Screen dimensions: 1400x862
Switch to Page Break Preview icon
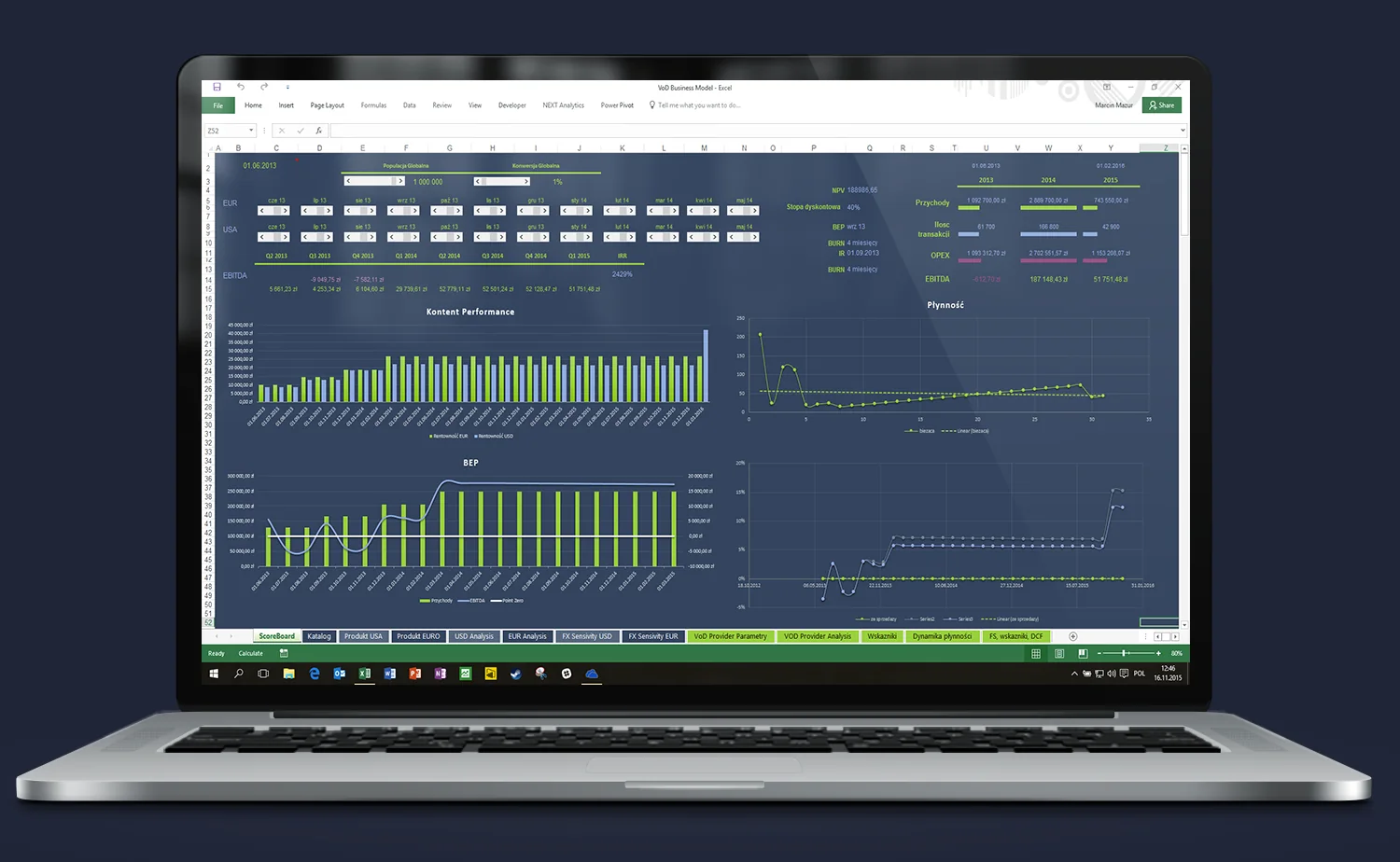tap(1083, 653)
